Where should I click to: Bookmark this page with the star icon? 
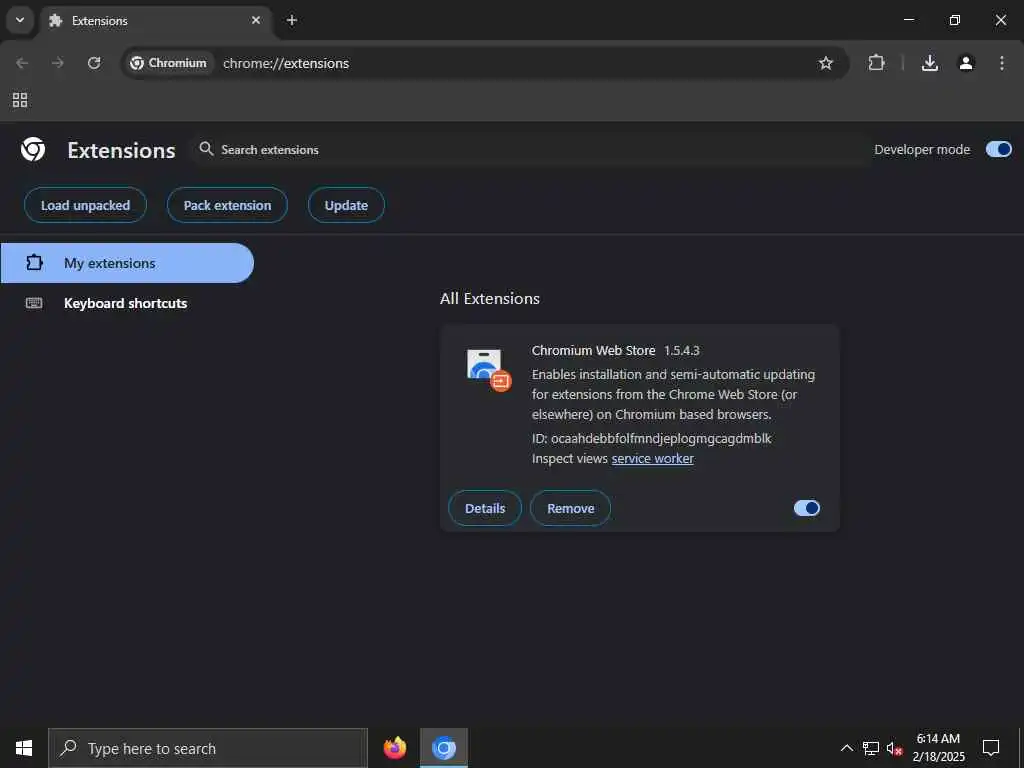pos(825,63)
